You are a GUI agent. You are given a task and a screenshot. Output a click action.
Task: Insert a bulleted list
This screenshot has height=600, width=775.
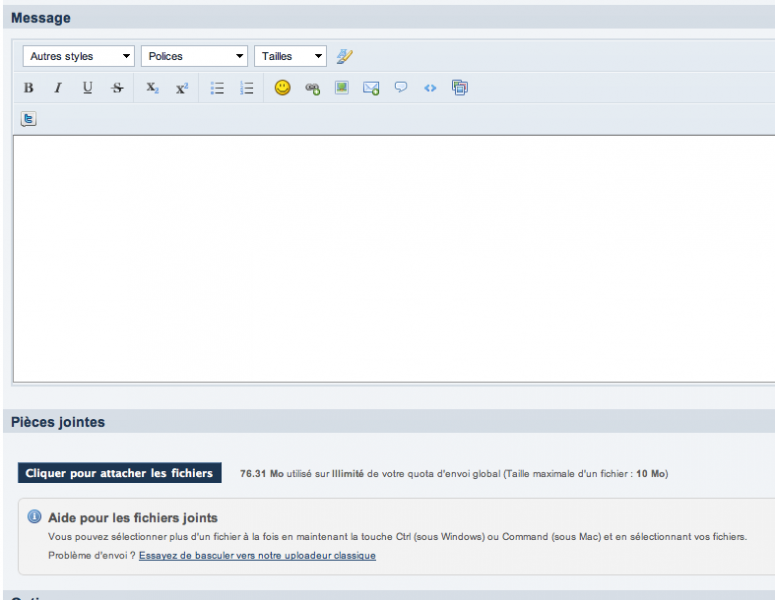[x=217, y=88]
